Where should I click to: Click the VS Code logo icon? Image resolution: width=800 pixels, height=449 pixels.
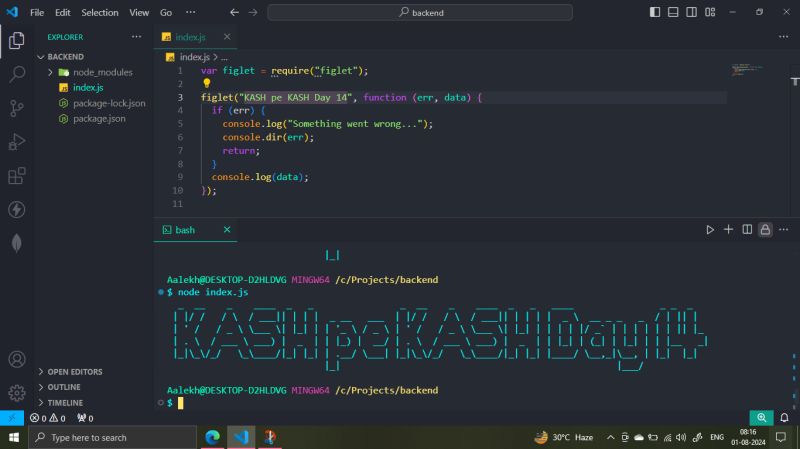pyautogui.click(x=12, y=12)
